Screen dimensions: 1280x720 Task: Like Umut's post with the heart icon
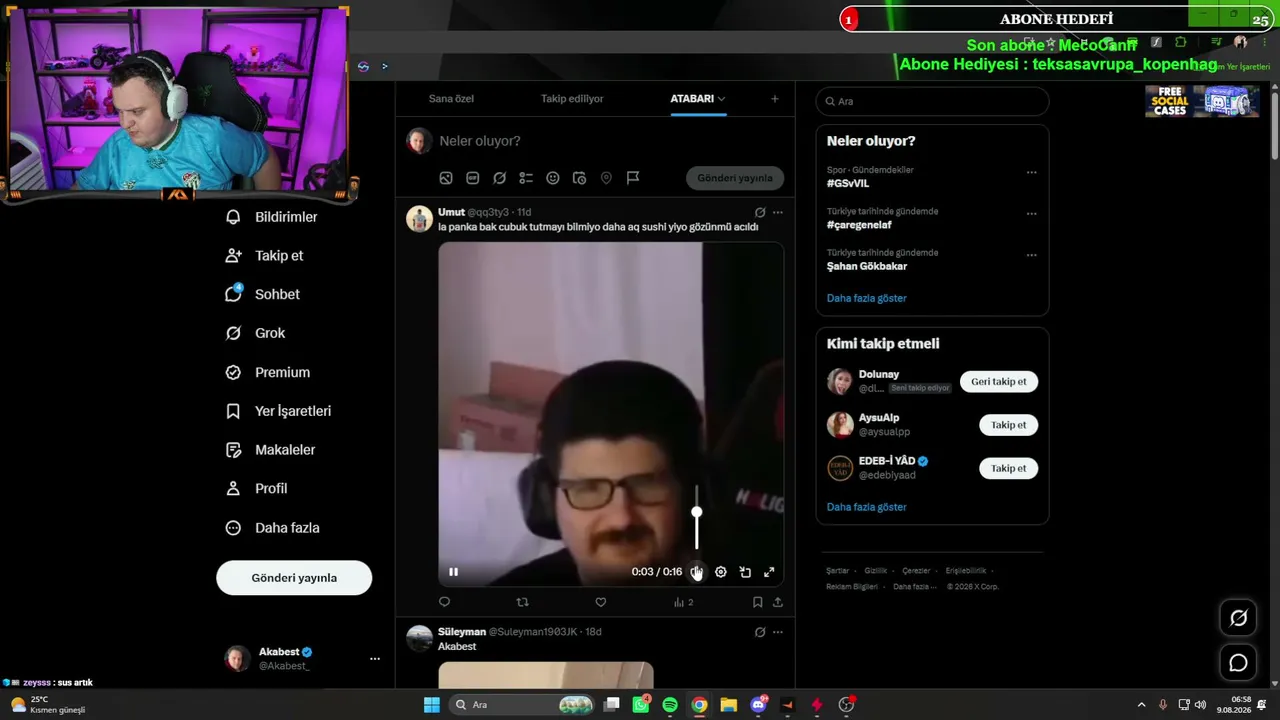coord(600,602)
